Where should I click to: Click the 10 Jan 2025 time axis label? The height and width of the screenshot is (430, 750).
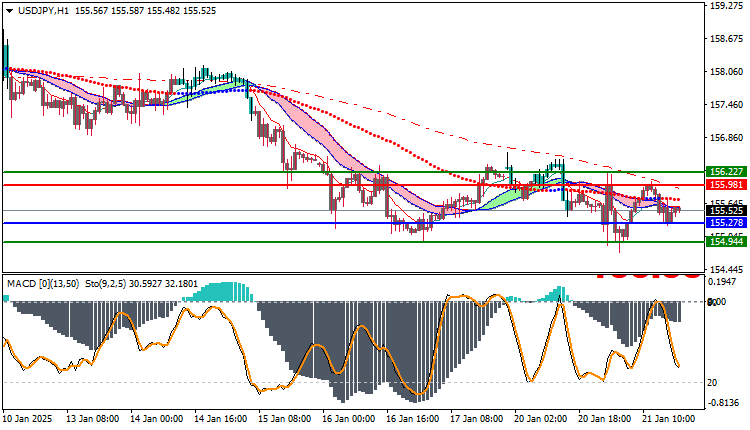pyautogui.click(x=27, y=419)
